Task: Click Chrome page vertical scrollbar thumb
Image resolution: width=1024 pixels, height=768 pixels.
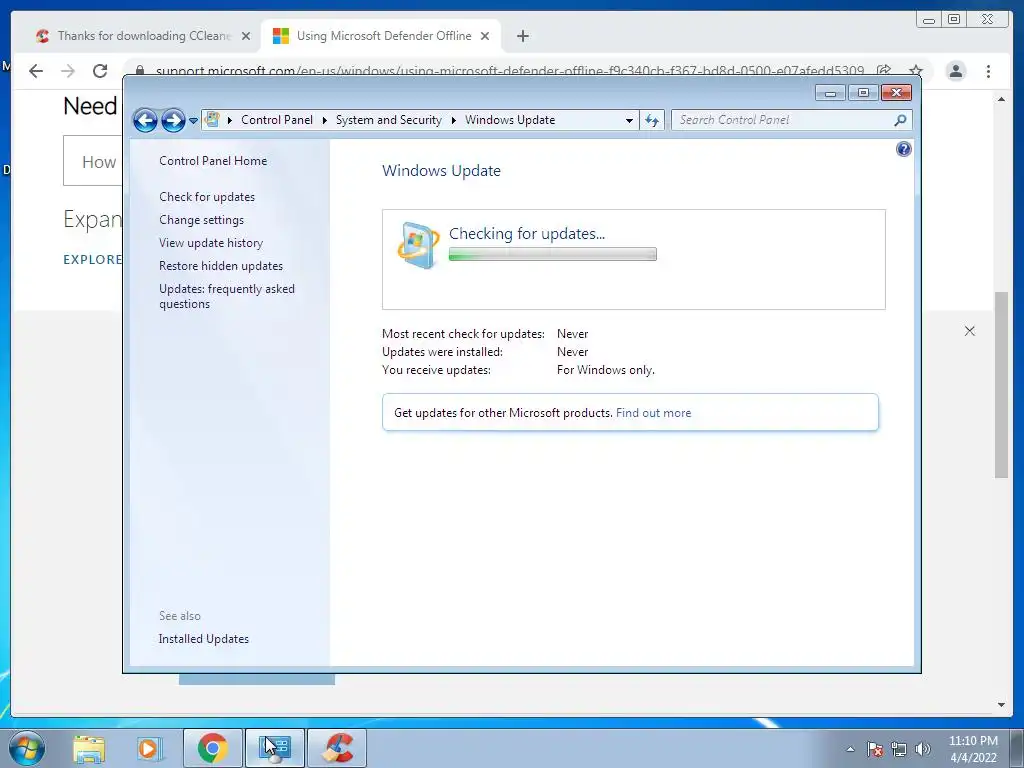Action: [1001, 385]
